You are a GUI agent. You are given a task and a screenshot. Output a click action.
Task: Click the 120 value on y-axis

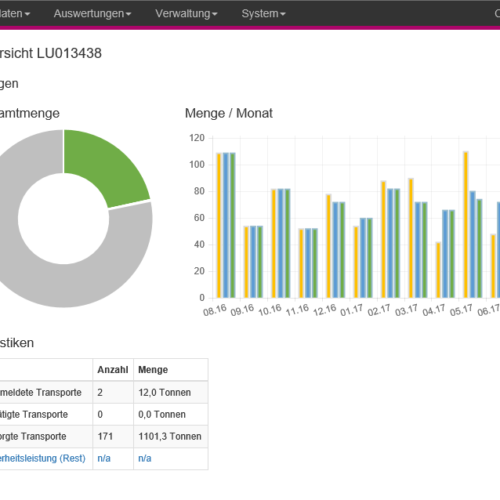(197, 138)
